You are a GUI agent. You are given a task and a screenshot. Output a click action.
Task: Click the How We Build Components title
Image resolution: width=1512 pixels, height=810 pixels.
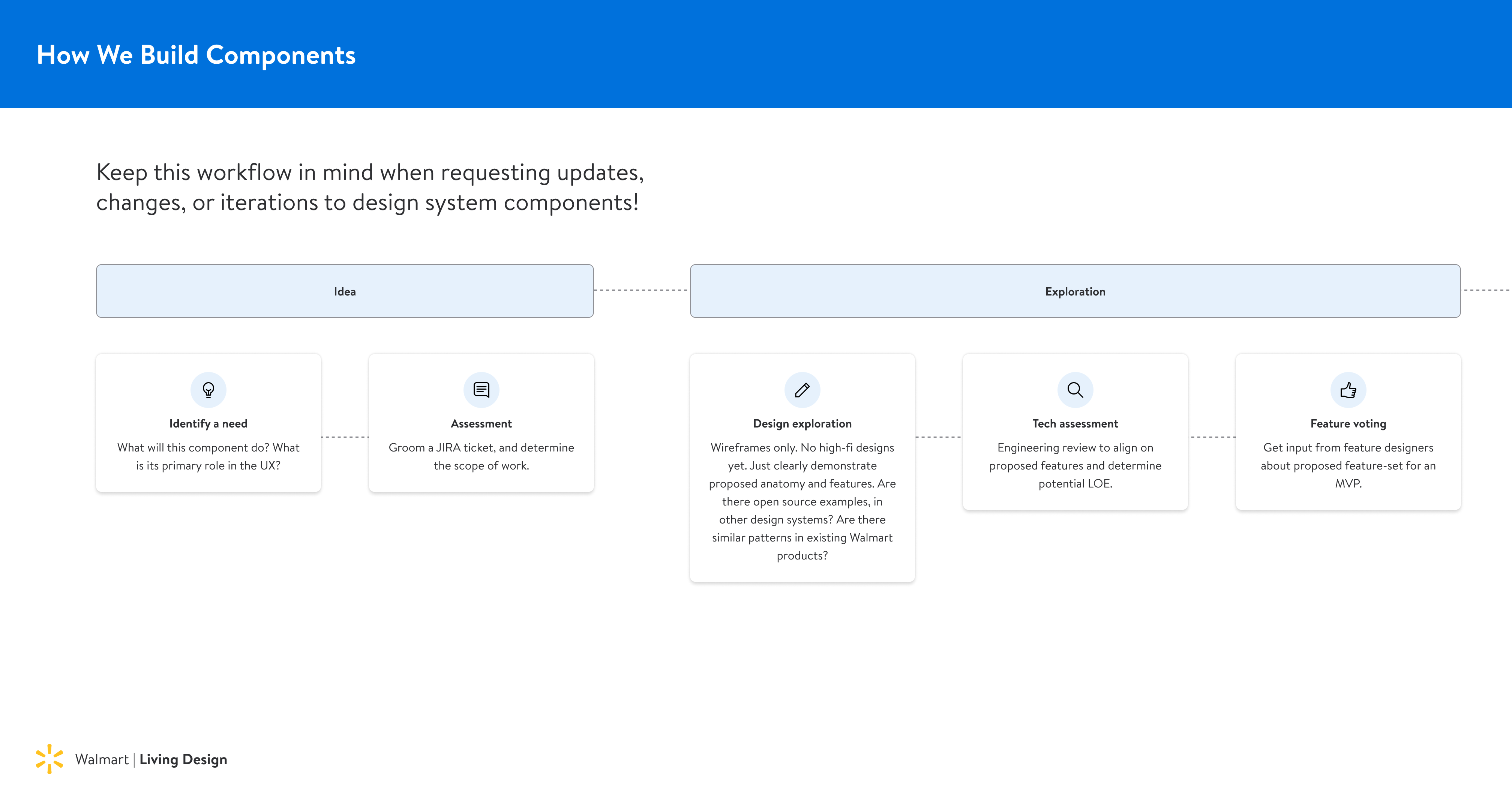coord(196,55)
